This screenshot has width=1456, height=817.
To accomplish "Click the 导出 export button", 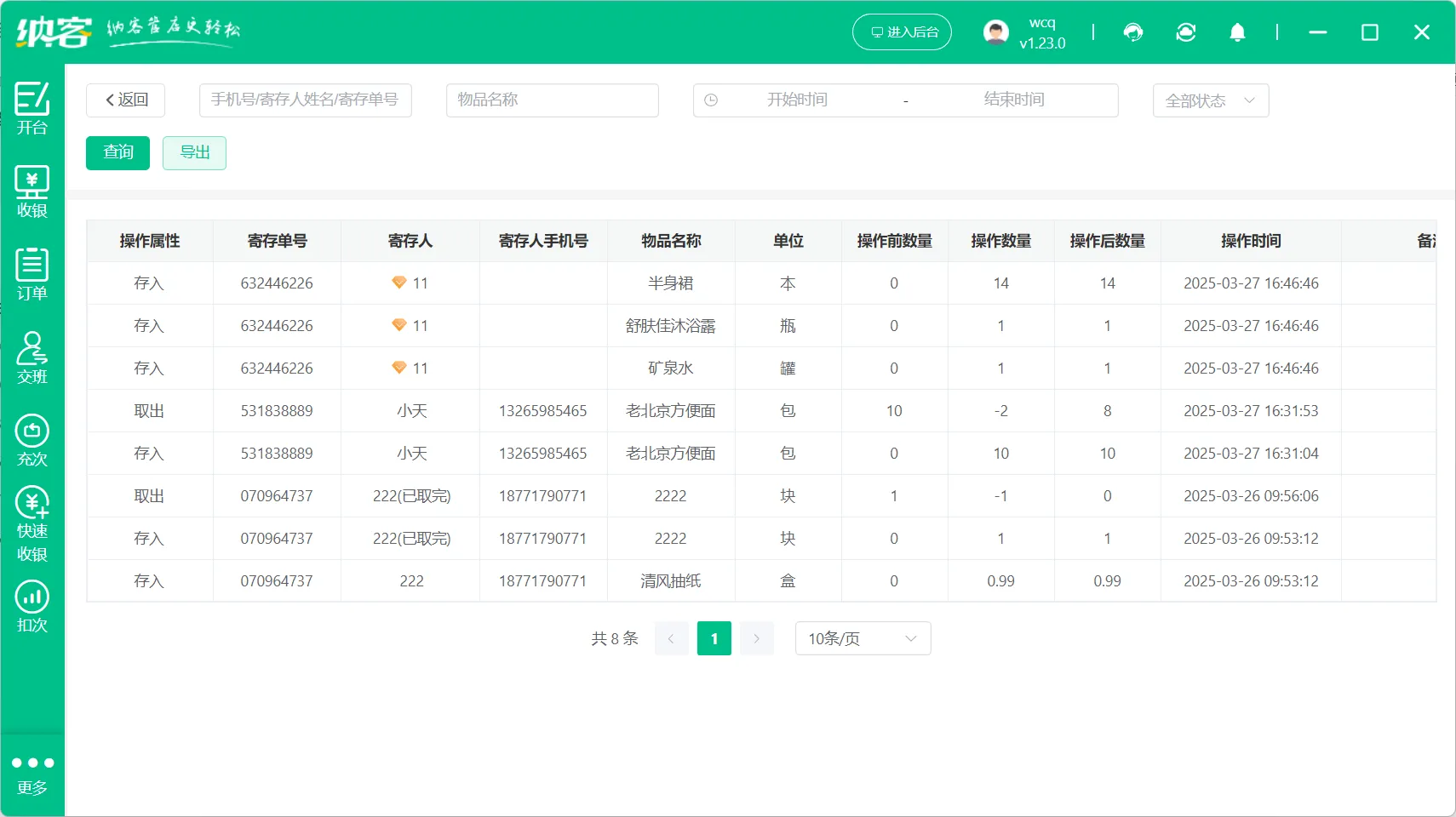I will click(x=194, y=153).
